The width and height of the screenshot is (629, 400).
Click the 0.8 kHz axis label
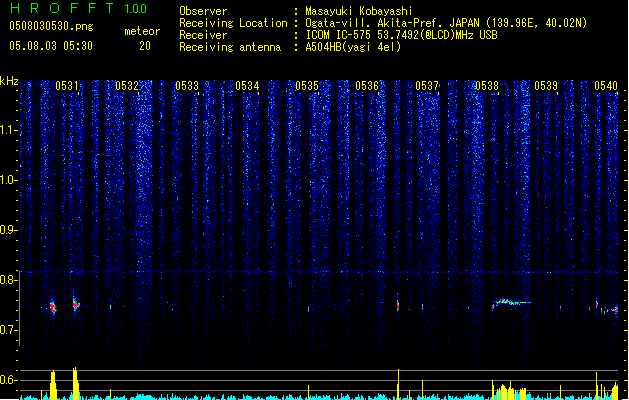coord(8,280)
